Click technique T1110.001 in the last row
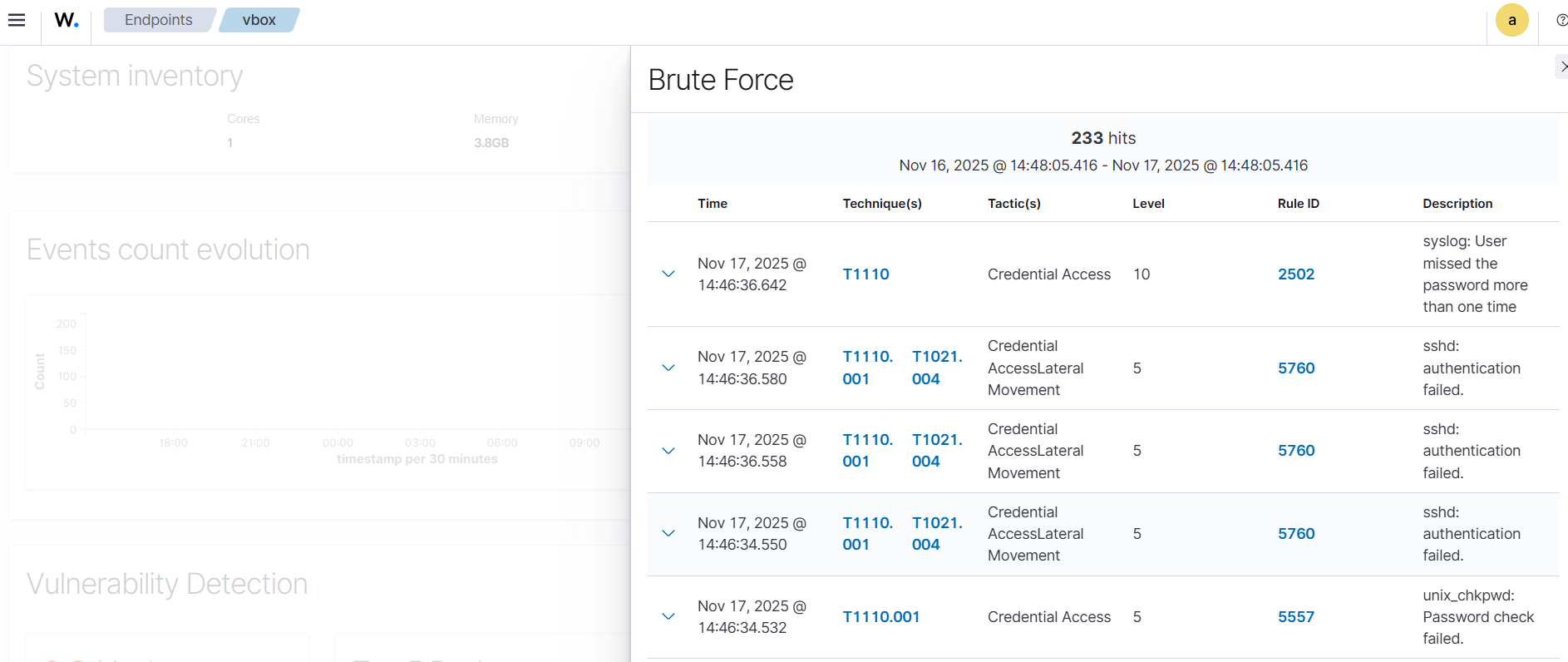1568x662 pixels. tap(880, 617)
